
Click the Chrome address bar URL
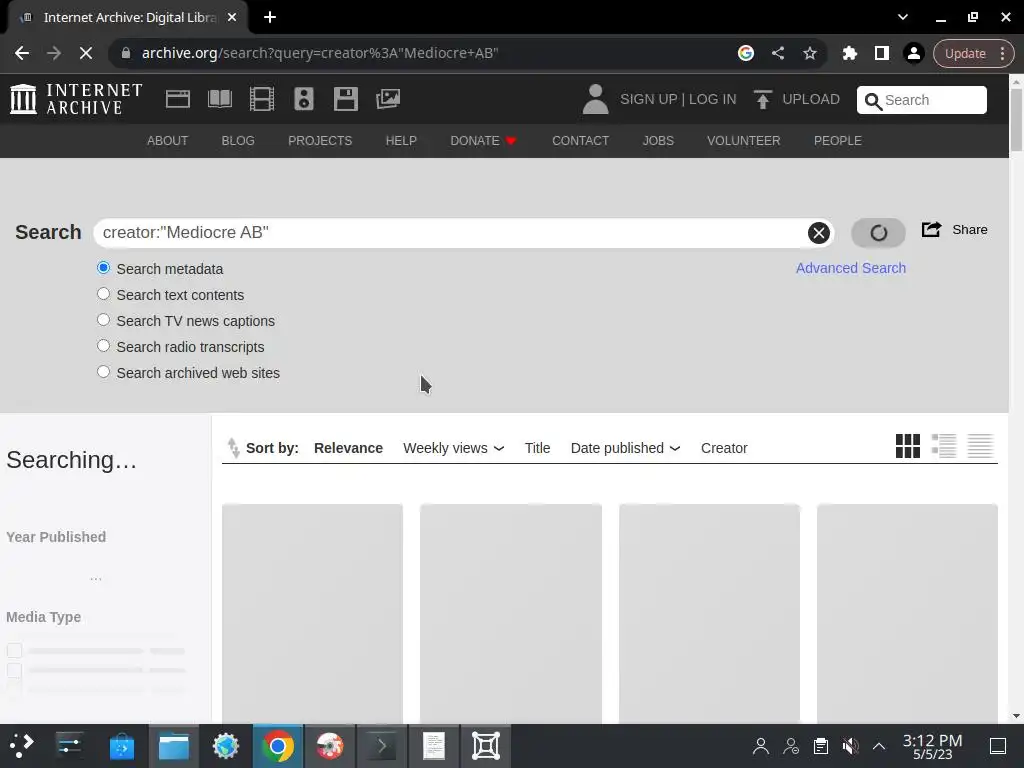(x=320, y=53)
